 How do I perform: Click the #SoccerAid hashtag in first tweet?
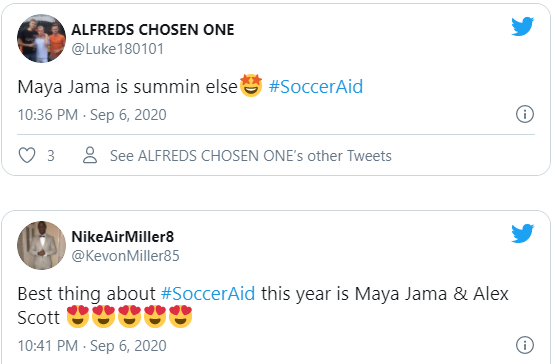coord(316,87)
